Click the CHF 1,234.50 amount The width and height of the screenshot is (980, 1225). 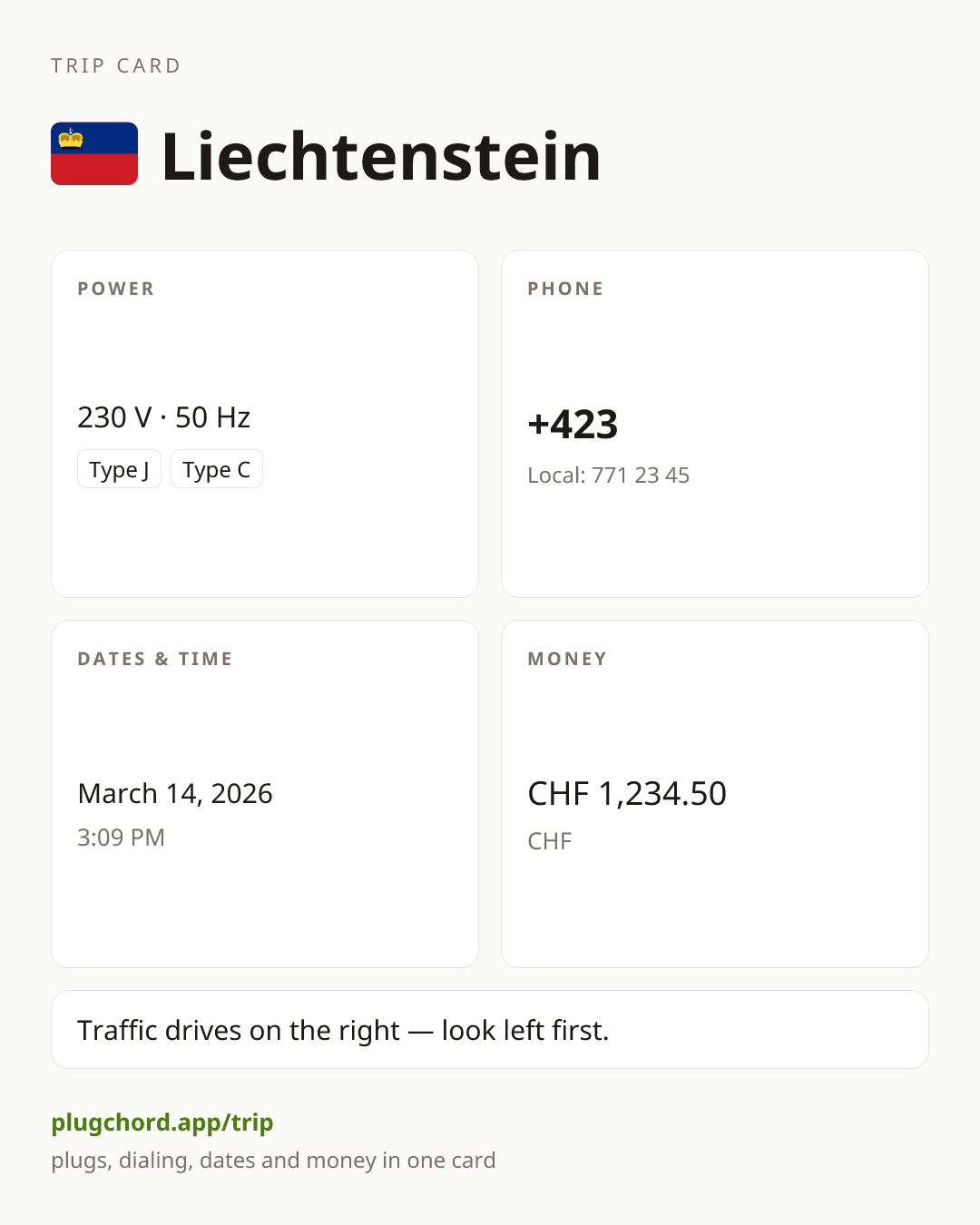[x=627, y=793]
